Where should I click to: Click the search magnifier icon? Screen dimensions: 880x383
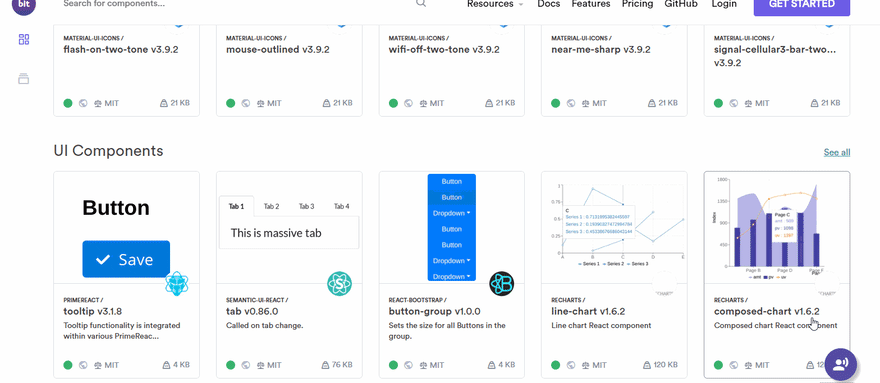[x=421, y=3]
